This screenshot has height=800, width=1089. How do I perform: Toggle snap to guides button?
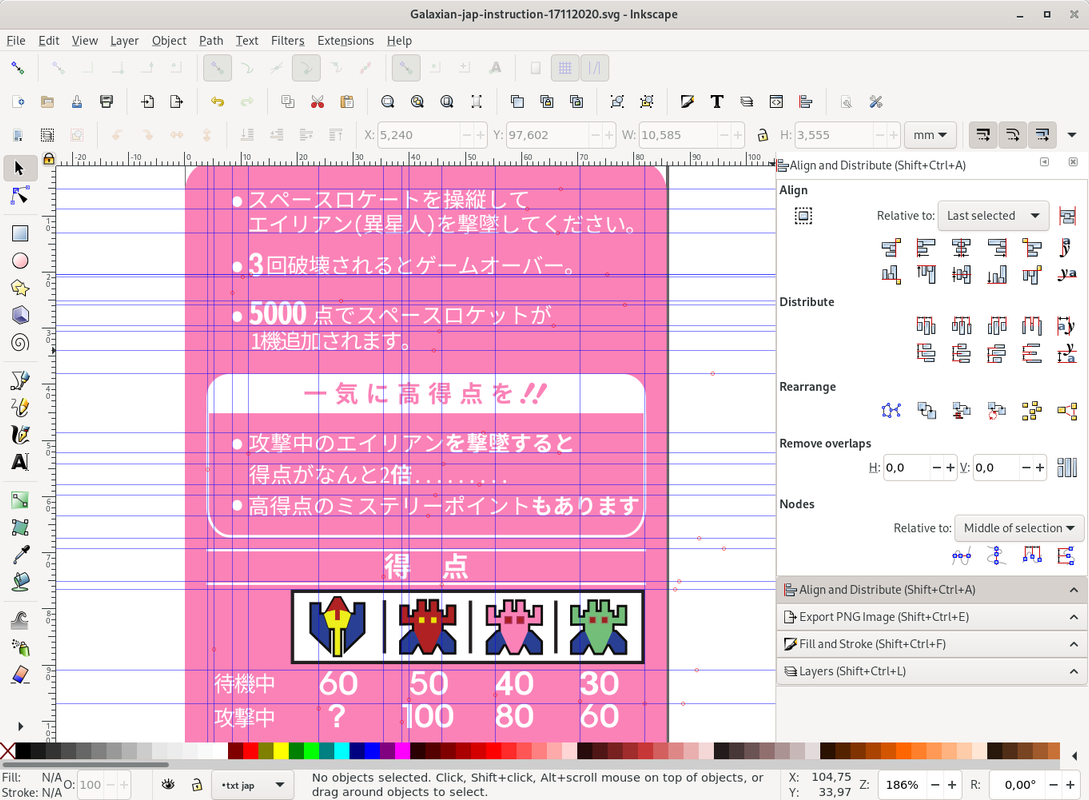pos(595,68)
